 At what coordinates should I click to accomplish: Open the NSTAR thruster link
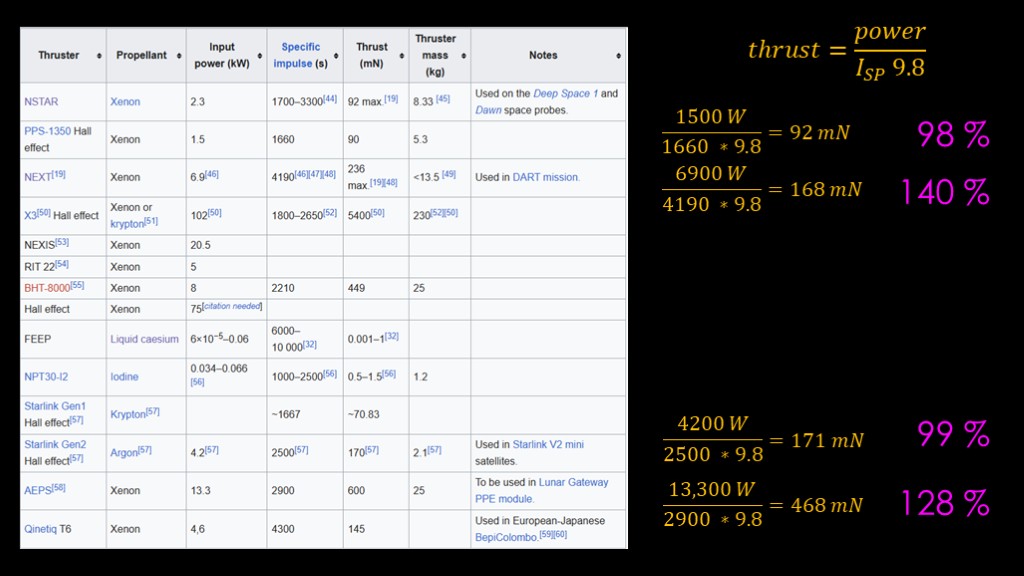coord(41,102)
